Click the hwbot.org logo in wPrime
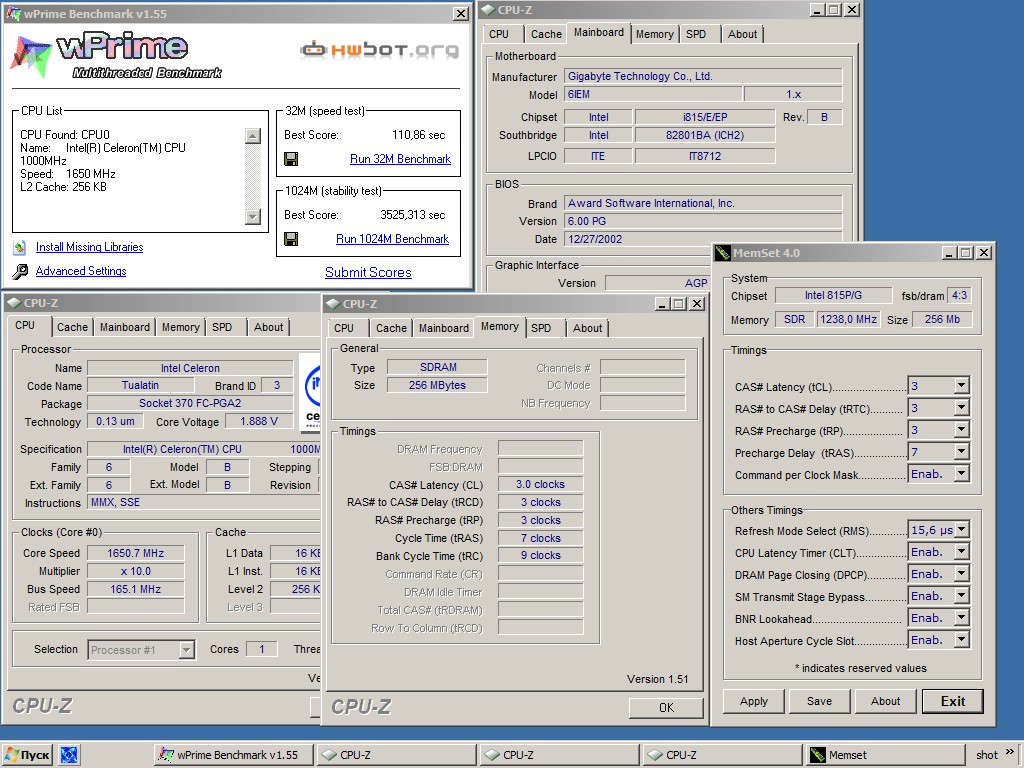1024x768 pixels. 379,50
